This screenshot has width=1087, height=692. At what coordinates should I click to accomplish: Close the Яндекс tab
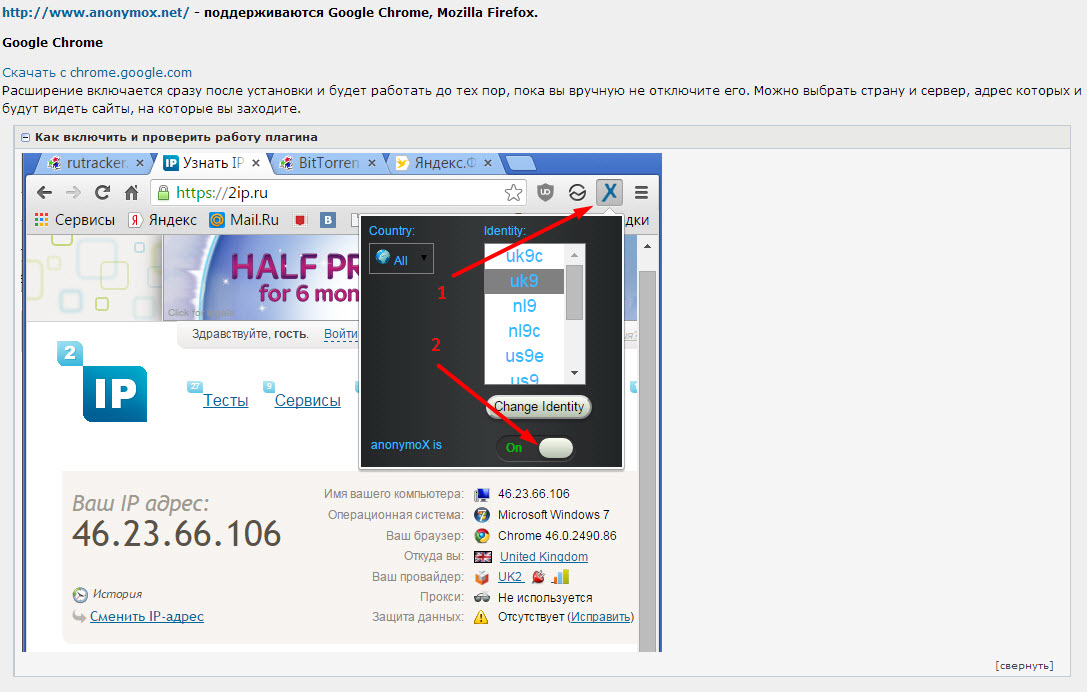488,163
